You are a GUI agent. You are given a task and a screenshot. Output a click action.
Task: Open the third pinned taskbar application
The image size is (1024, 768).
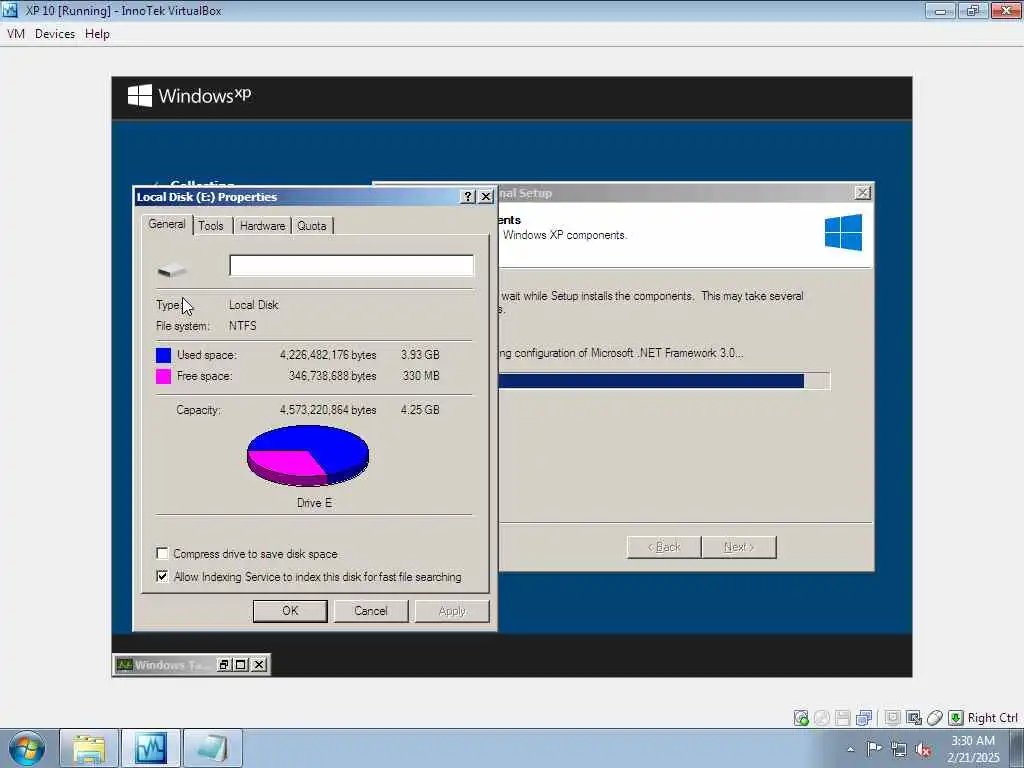(x=213, y=748)
